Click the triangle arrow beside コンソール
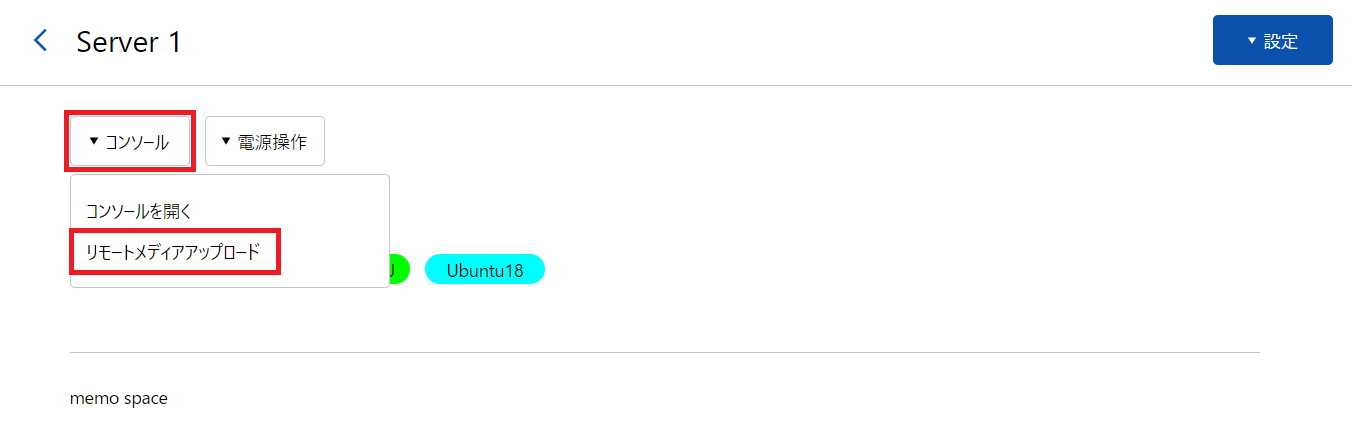Viewport: 1352px width, 437px height. (x=94, y=141)
